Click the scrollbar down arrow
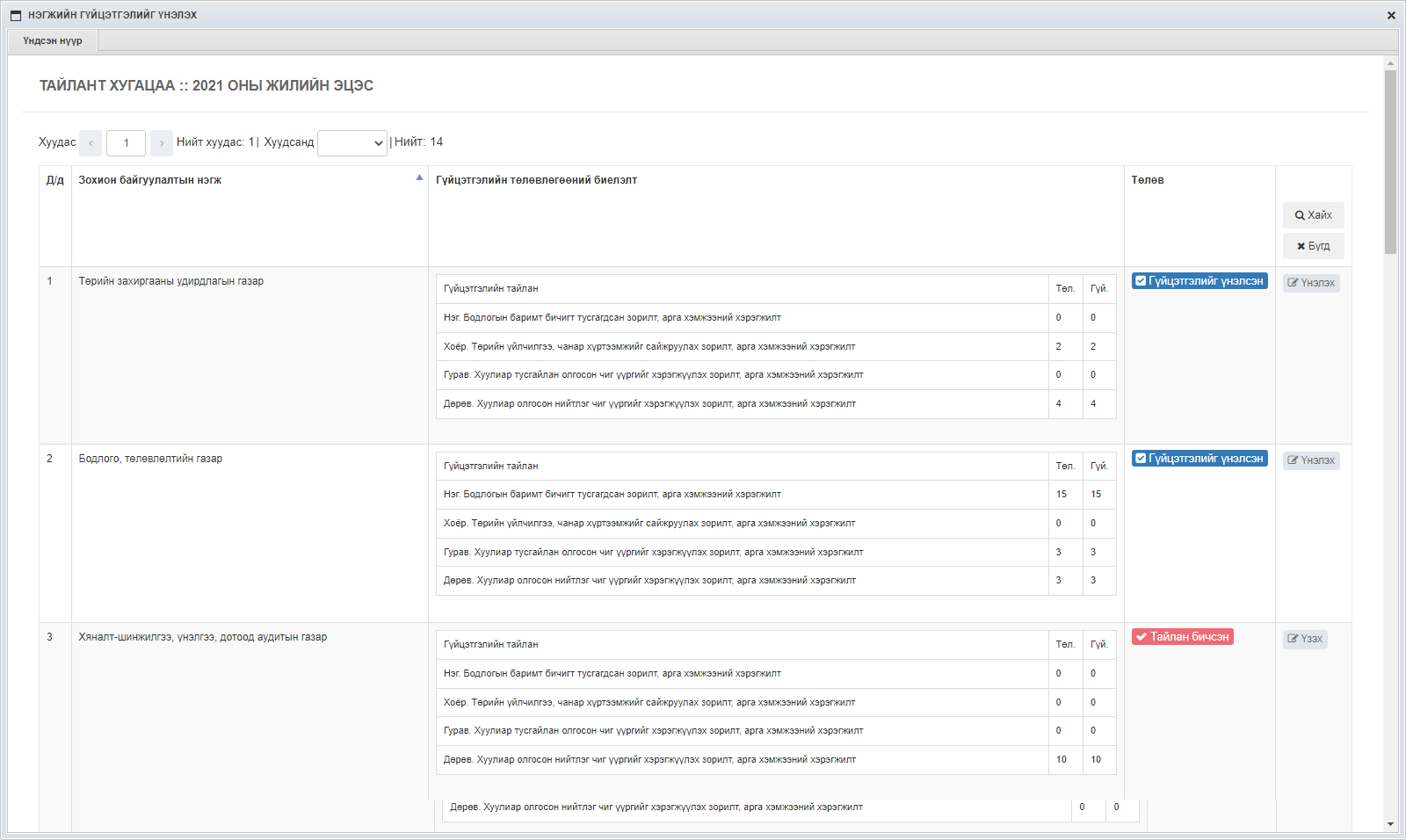 (1390, 824)
